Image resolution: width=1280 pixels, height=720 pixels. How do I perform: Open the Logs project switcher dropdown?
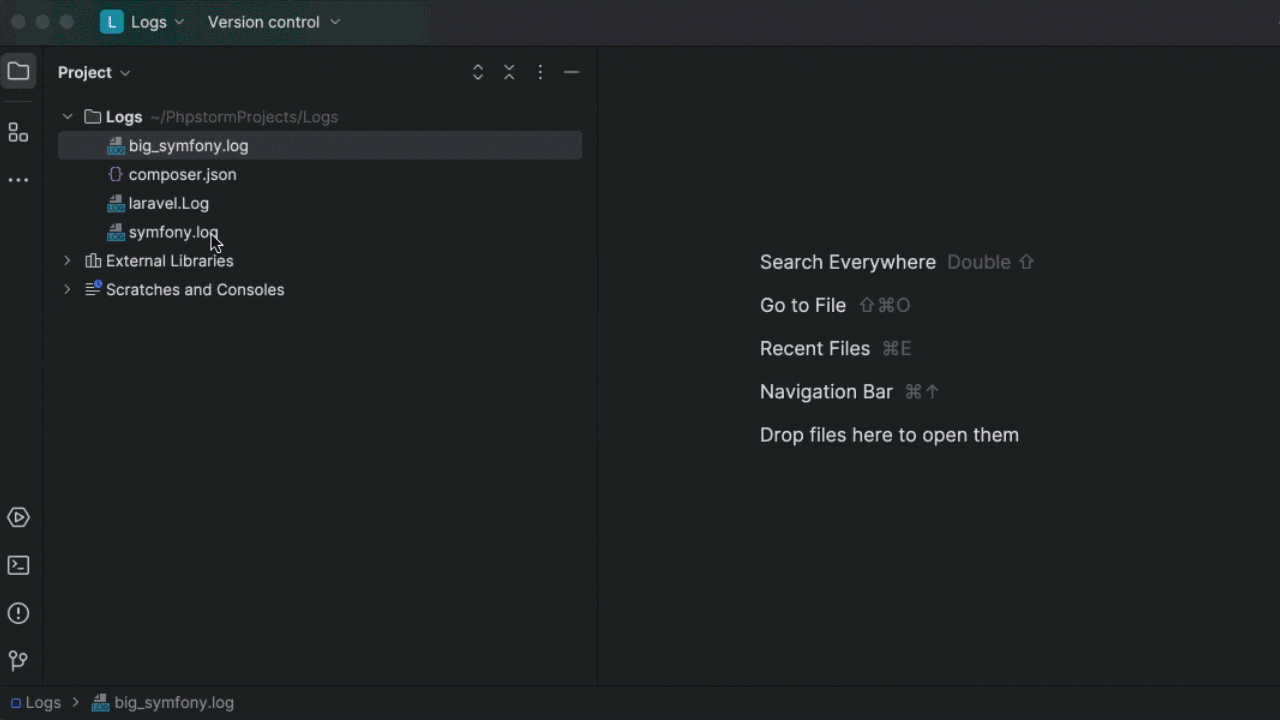pyautogui.click(x=144, y=22)
